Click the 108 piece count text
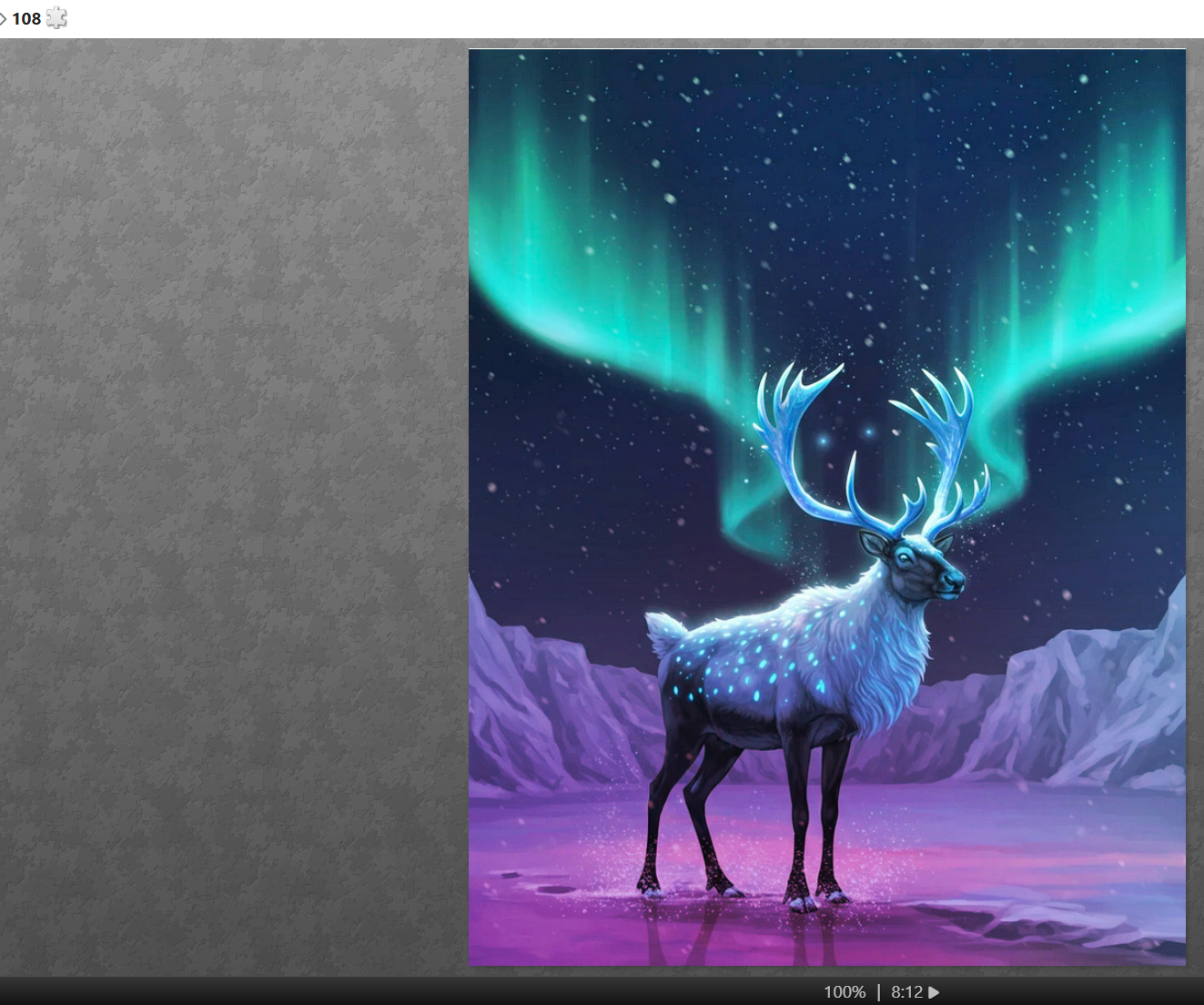The width and height of the screenshot is (1204, 1005). (26, 19)
